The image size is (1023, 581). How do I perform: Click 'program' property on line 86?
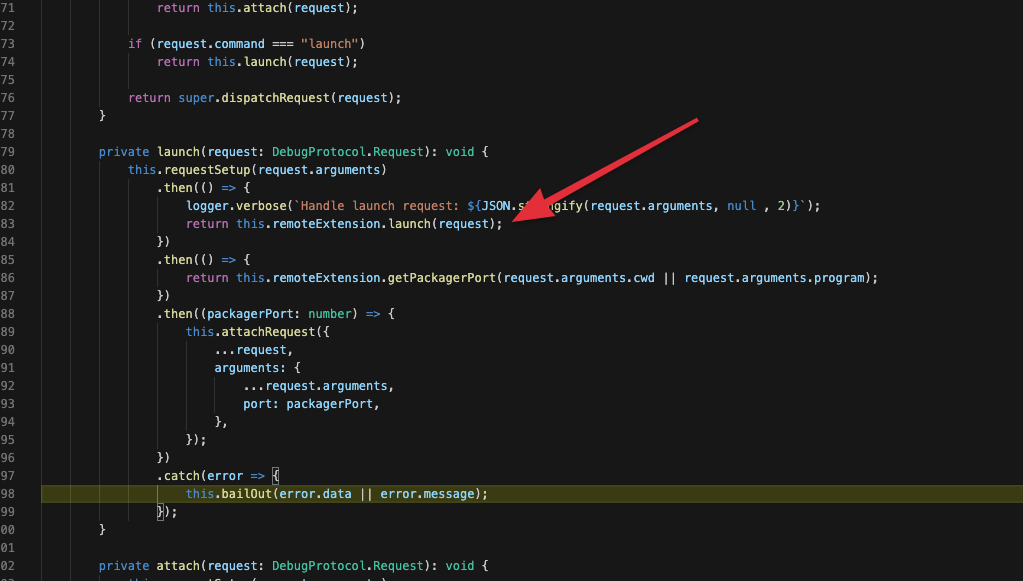click(x=839, y=278)
